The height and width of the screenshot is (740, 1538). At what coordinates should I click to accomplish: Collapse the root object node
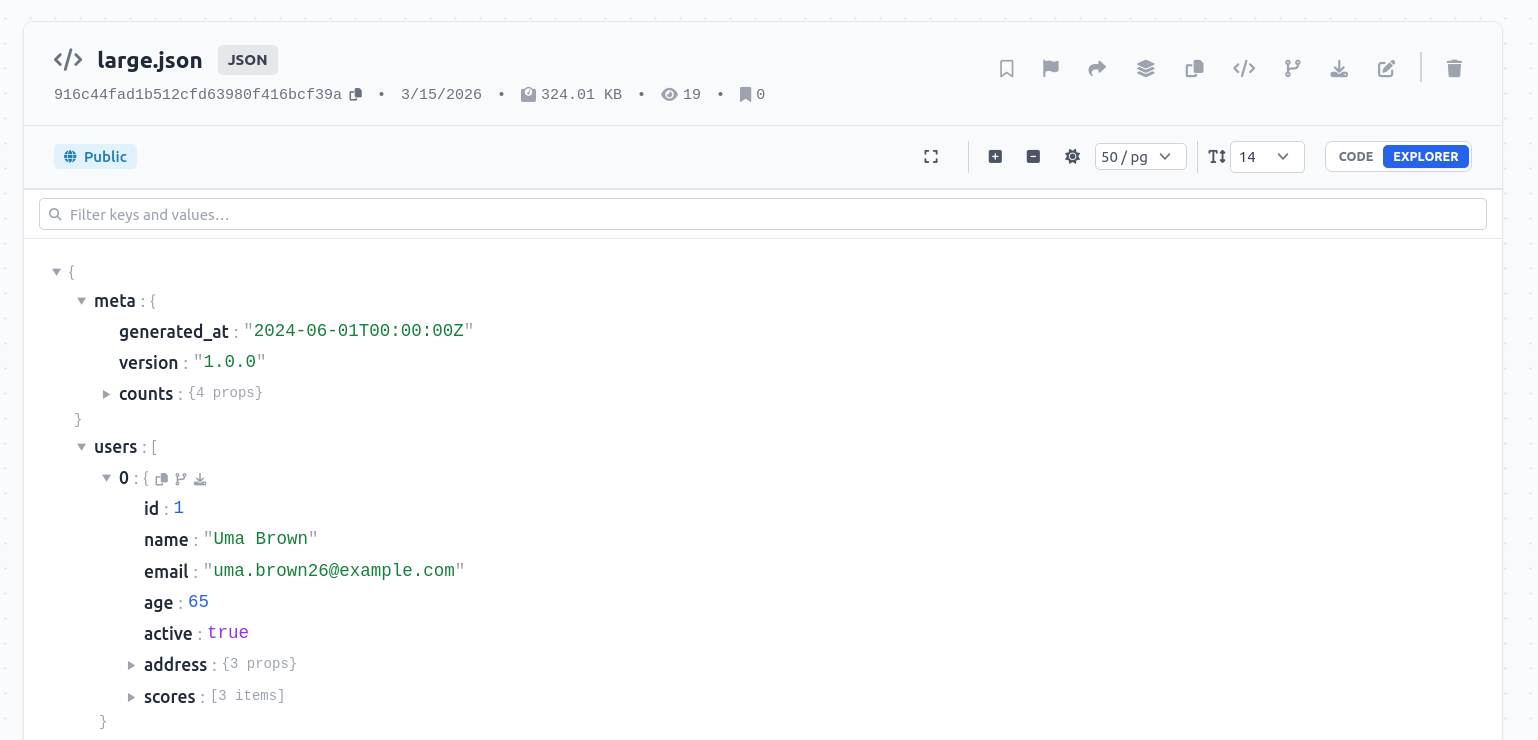pos(57,271)
